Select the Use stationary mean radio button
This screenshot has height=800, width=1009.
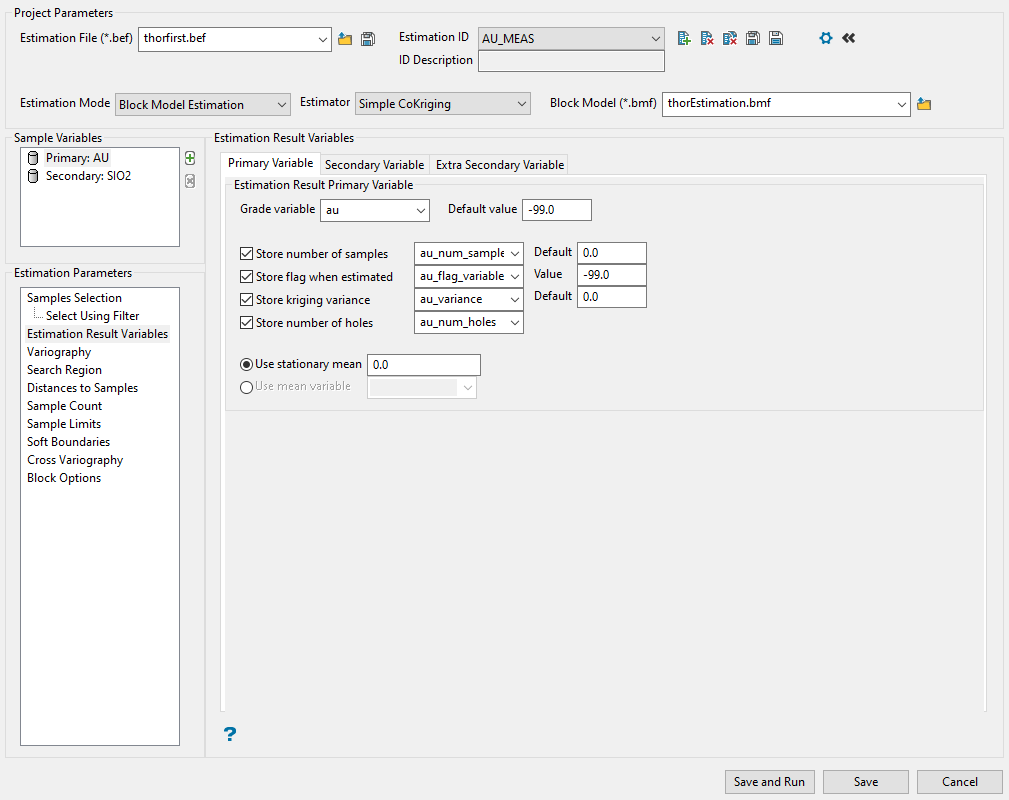click(247, 365)
